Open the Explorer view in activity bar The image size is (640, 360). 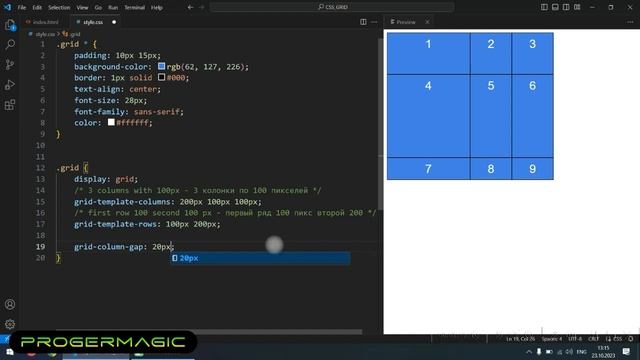pyautogui.click(x=10, y=25)
